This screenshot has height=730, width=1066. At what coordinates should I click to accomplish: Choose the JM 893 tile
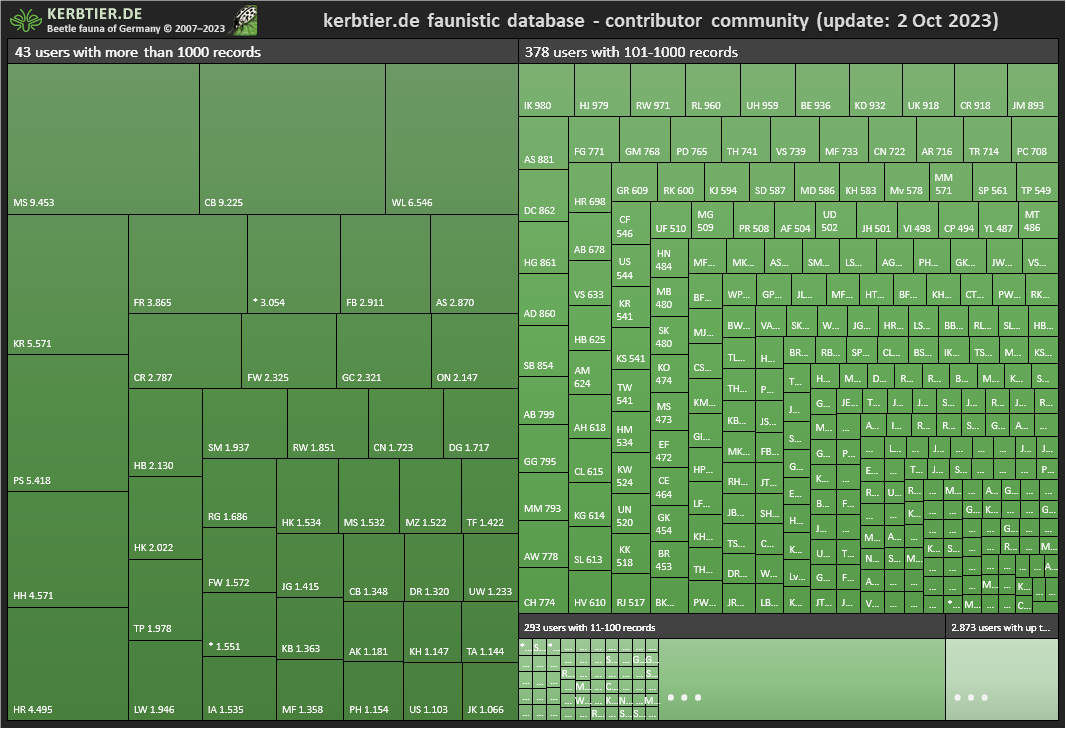(1032, 90)
